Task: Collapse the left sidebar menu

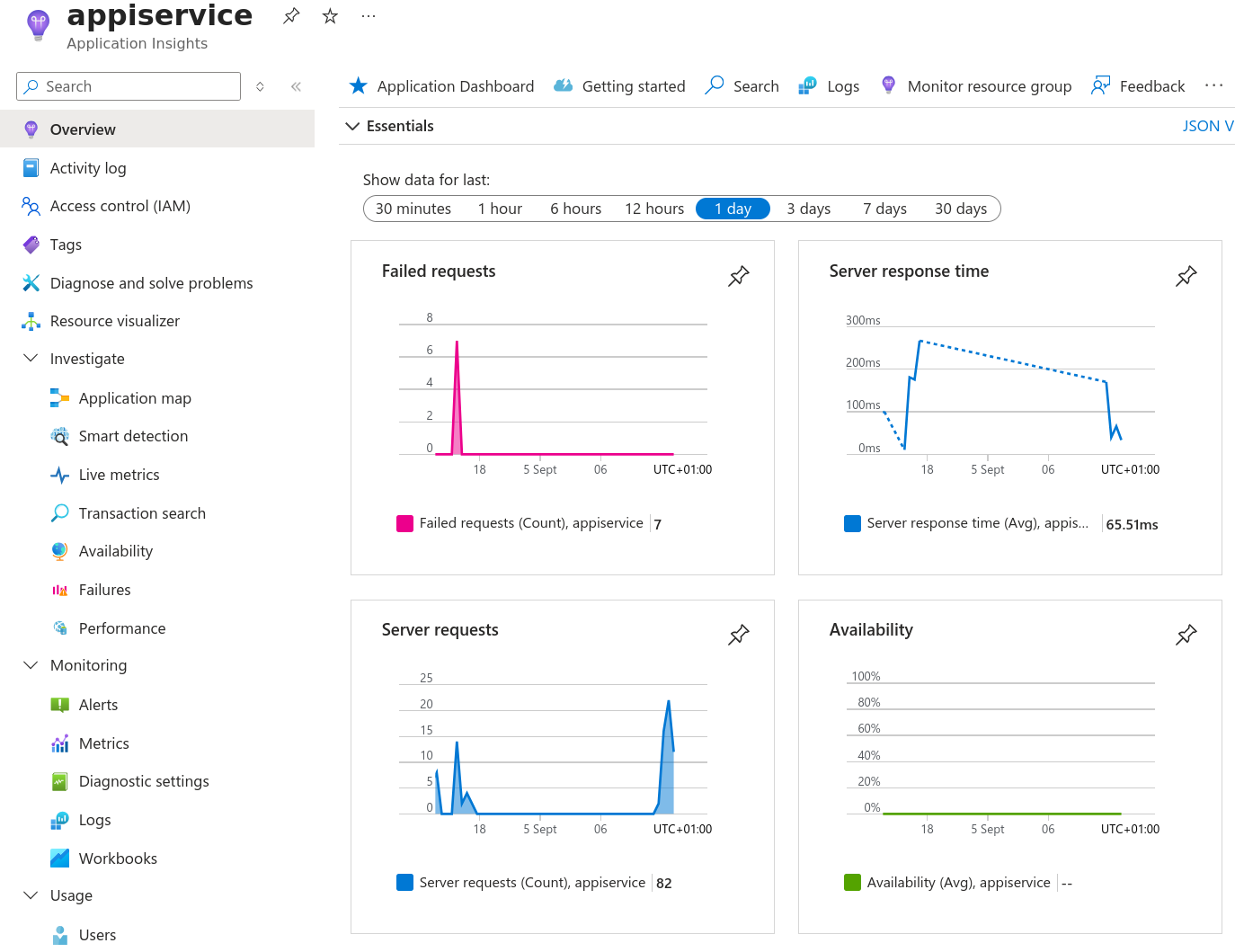Action: (296, 86)
